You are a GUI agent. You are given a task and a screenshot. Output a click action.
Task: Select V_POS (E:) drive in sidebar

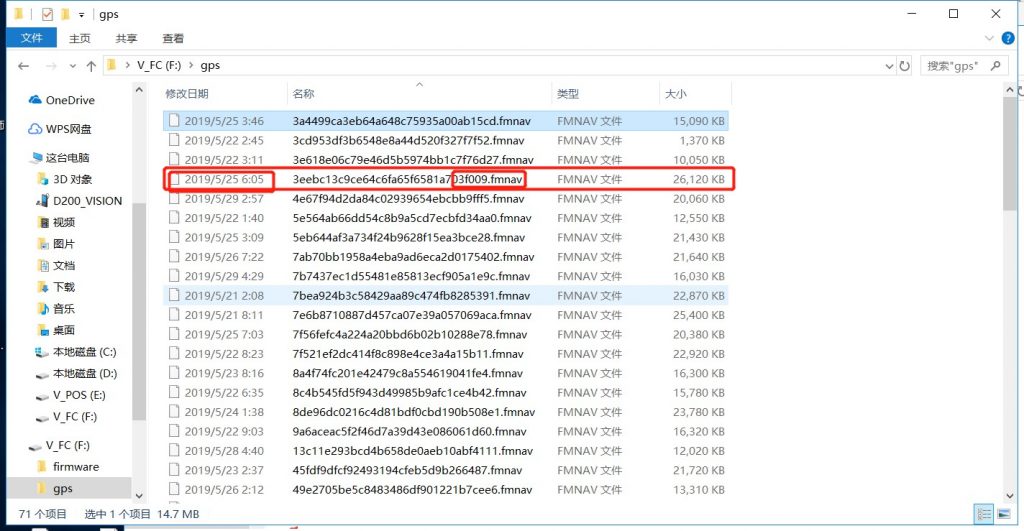(x=70, y=394)
